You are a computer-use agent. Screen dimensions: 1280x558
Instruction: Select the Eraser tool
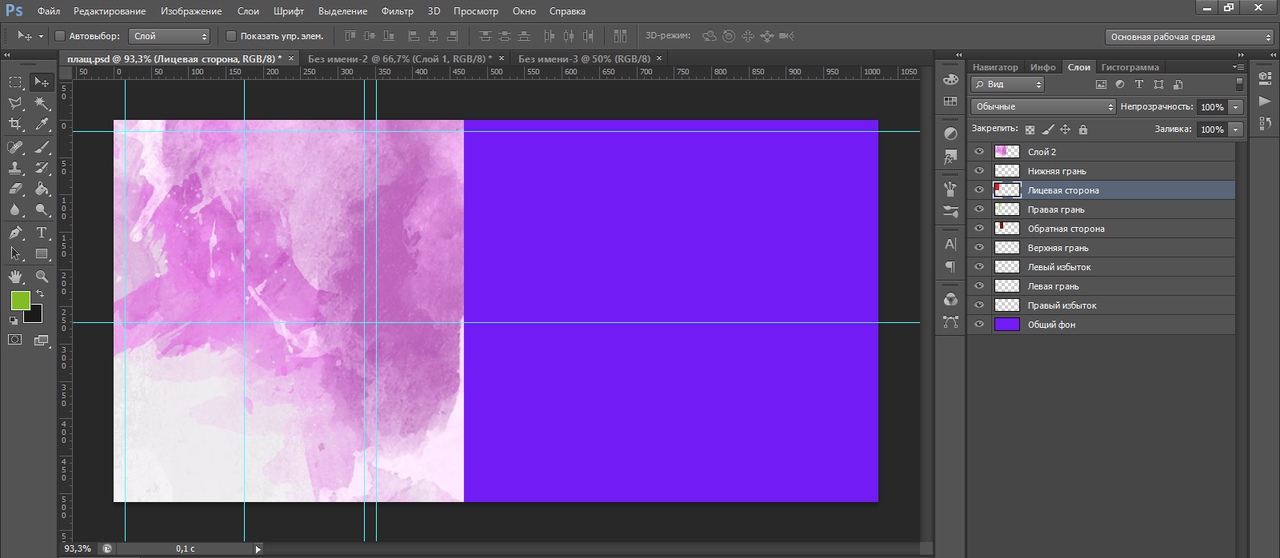click(16, 189)
